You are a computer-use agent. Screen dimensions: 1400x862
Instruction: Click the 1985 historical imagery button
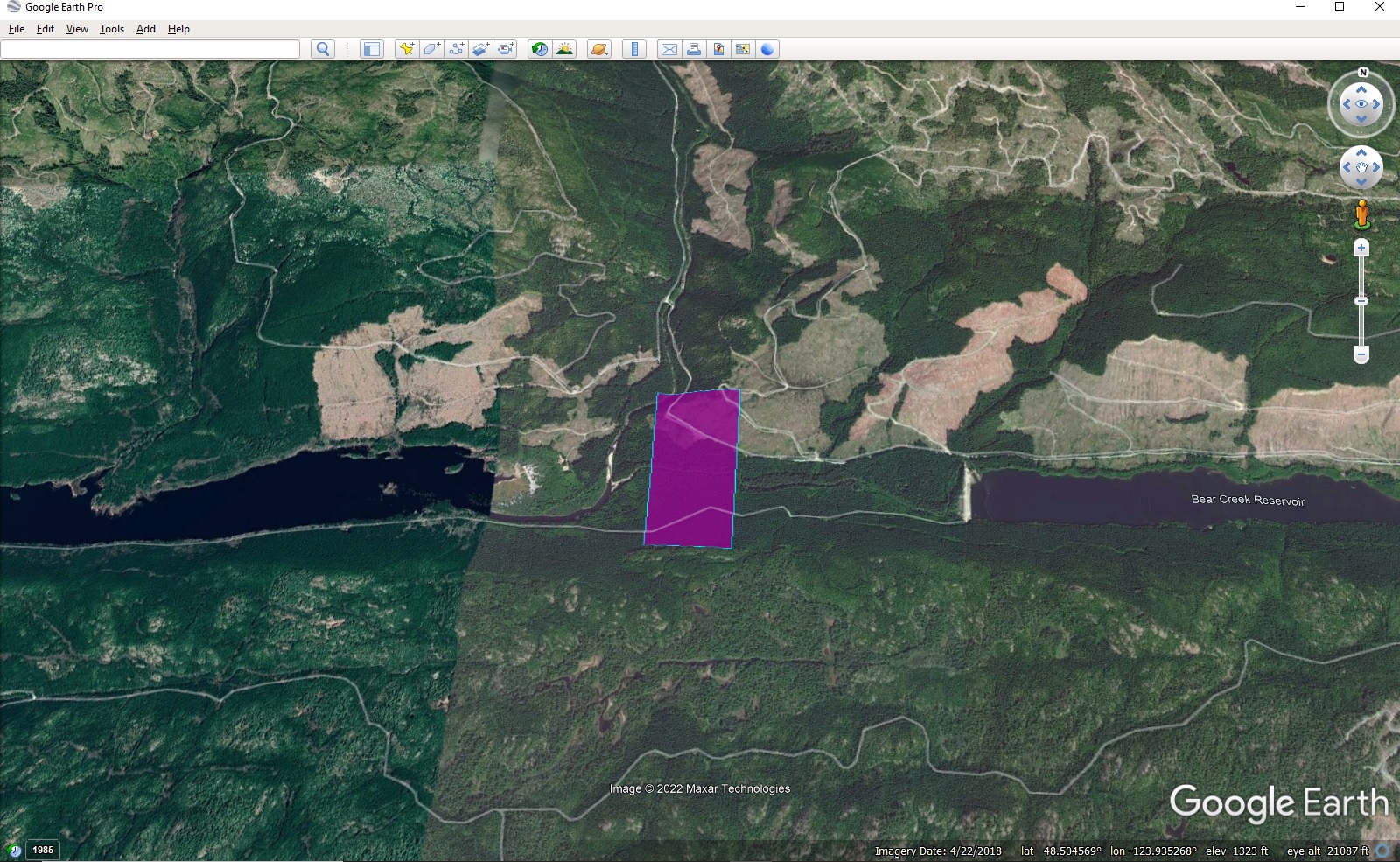coord(43,850)
